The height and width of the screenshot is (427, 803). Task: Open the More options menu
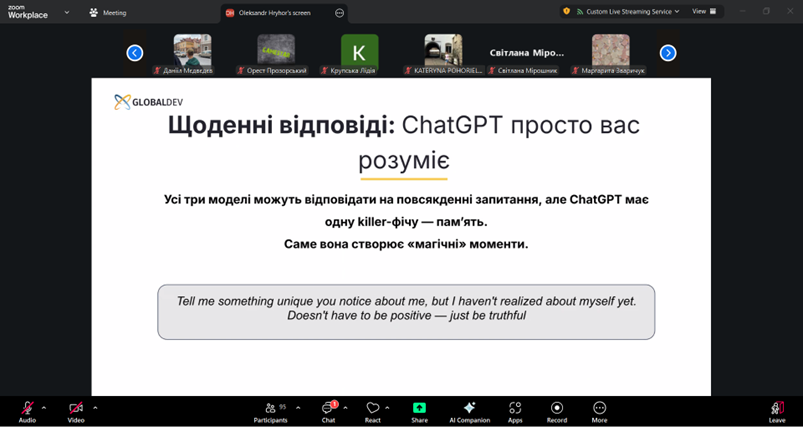point(599,409)
